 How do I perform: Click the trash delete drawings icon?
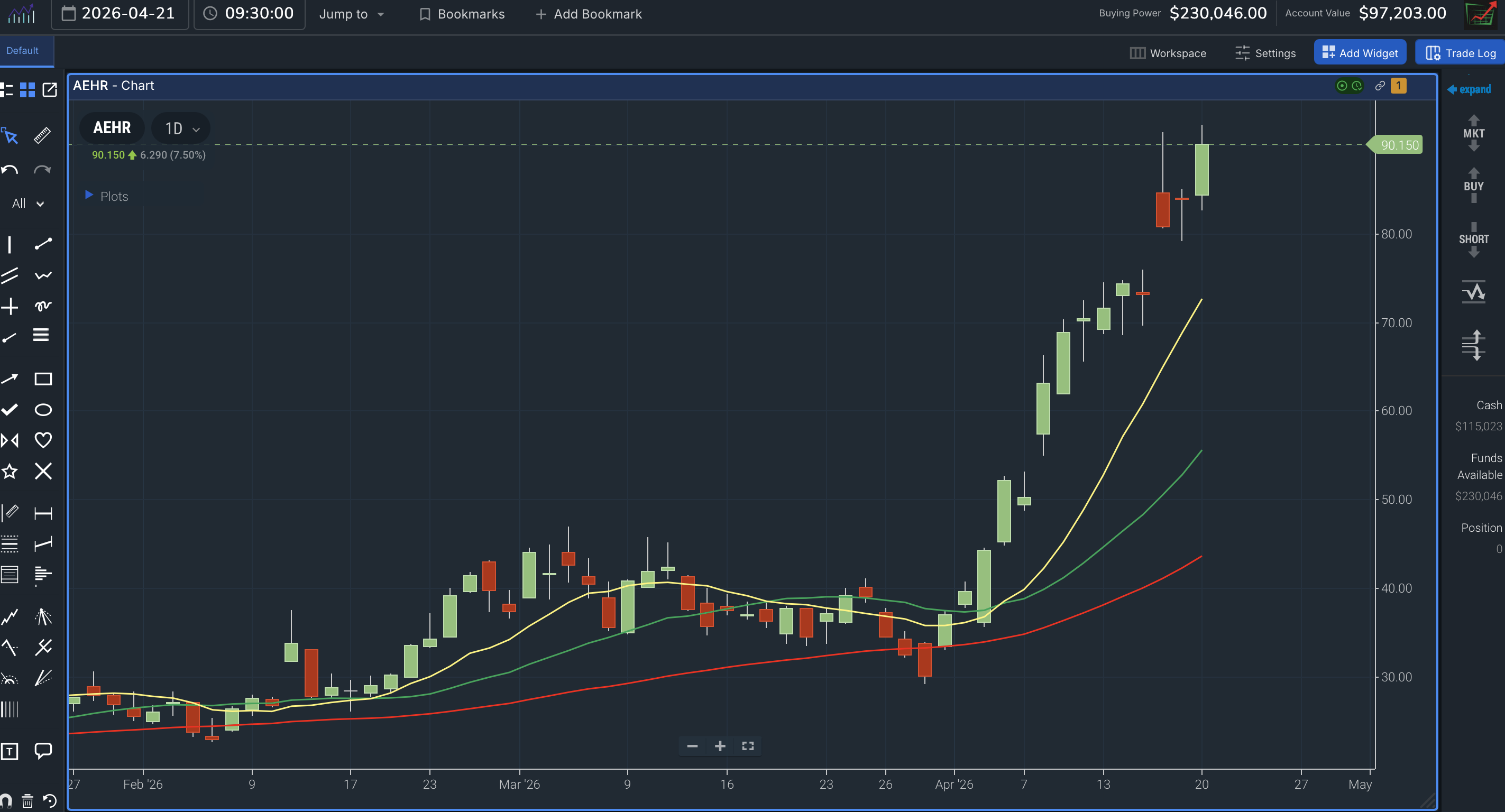[27, 800]
